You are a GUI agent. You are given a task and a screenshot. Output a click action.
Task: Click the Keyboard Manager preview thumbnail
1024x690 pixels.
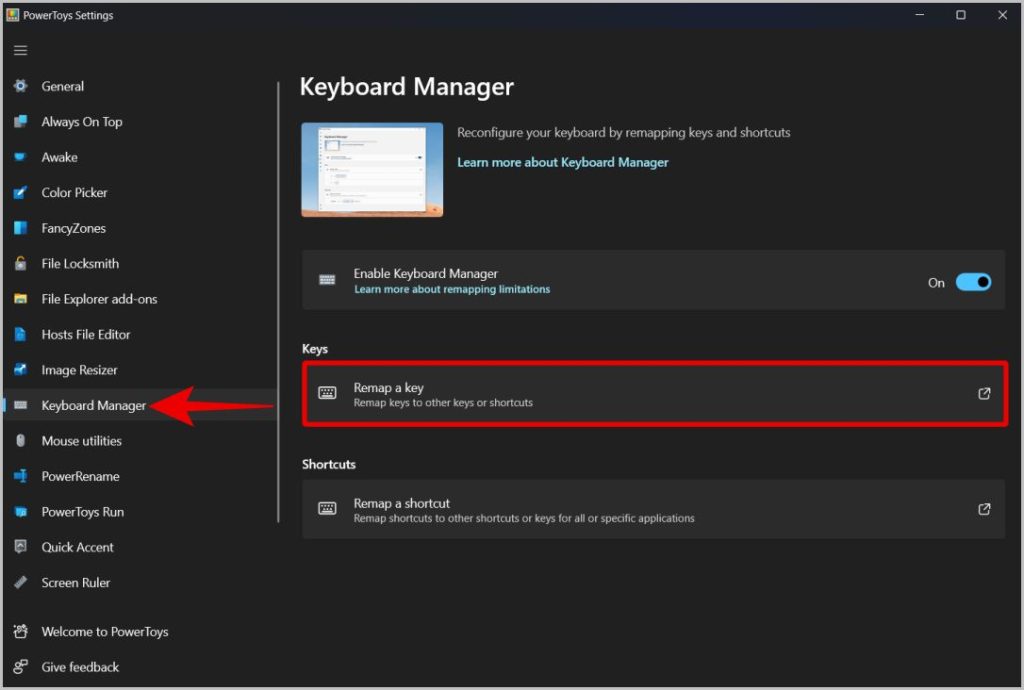(372, 170)
